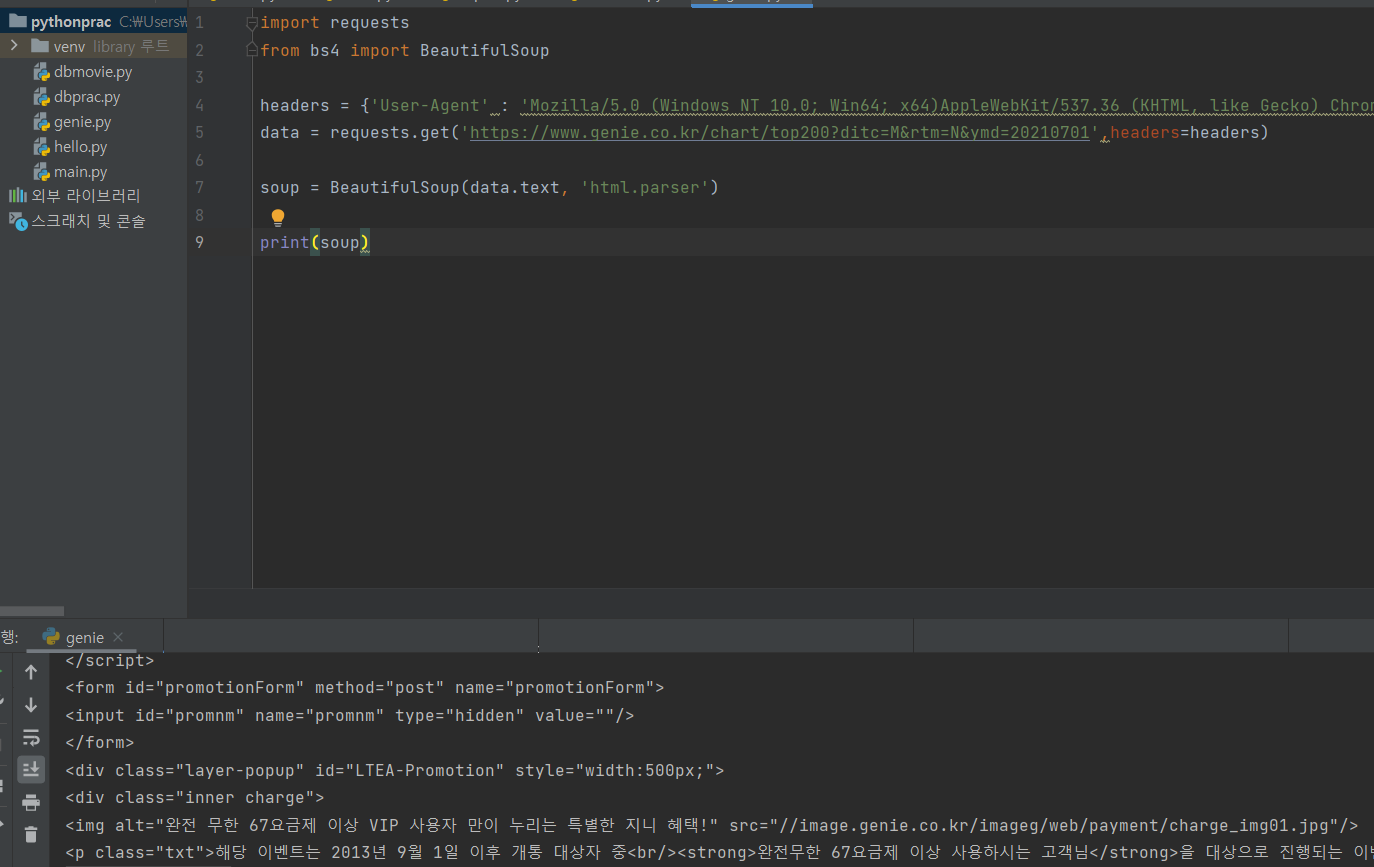This screenshot has width=1374, height=867.
Task: Open the genie.co.kr chart URL link
Action: pyautogui.click(x=779, y=132)
